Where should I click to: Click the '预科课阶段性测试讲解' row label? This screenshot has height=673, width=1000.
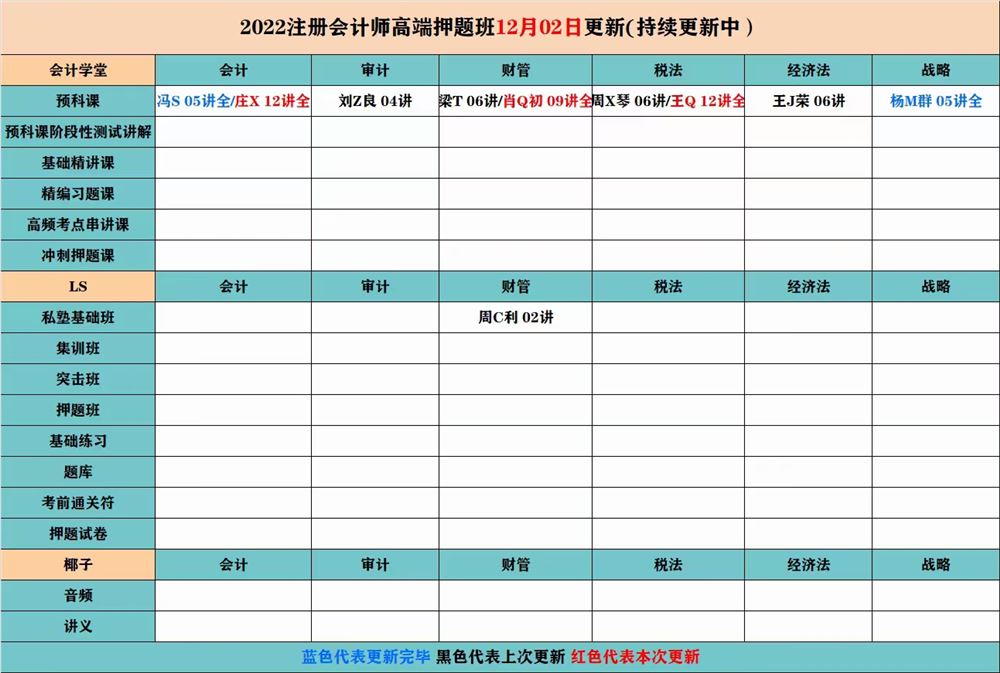point(78,132)
